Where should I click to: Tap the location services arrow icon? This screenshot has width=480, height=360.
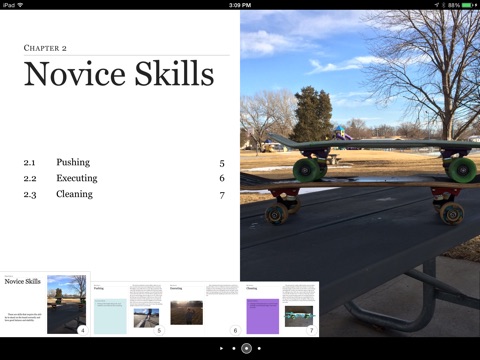point(437,5)
